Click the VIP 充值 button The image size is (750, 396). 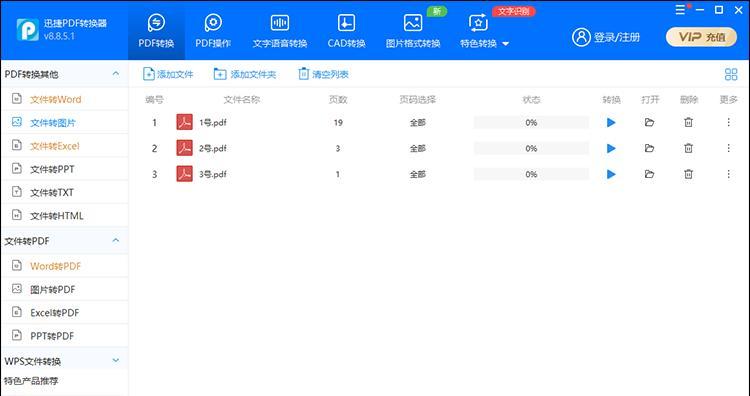click(x=701, y=37)
